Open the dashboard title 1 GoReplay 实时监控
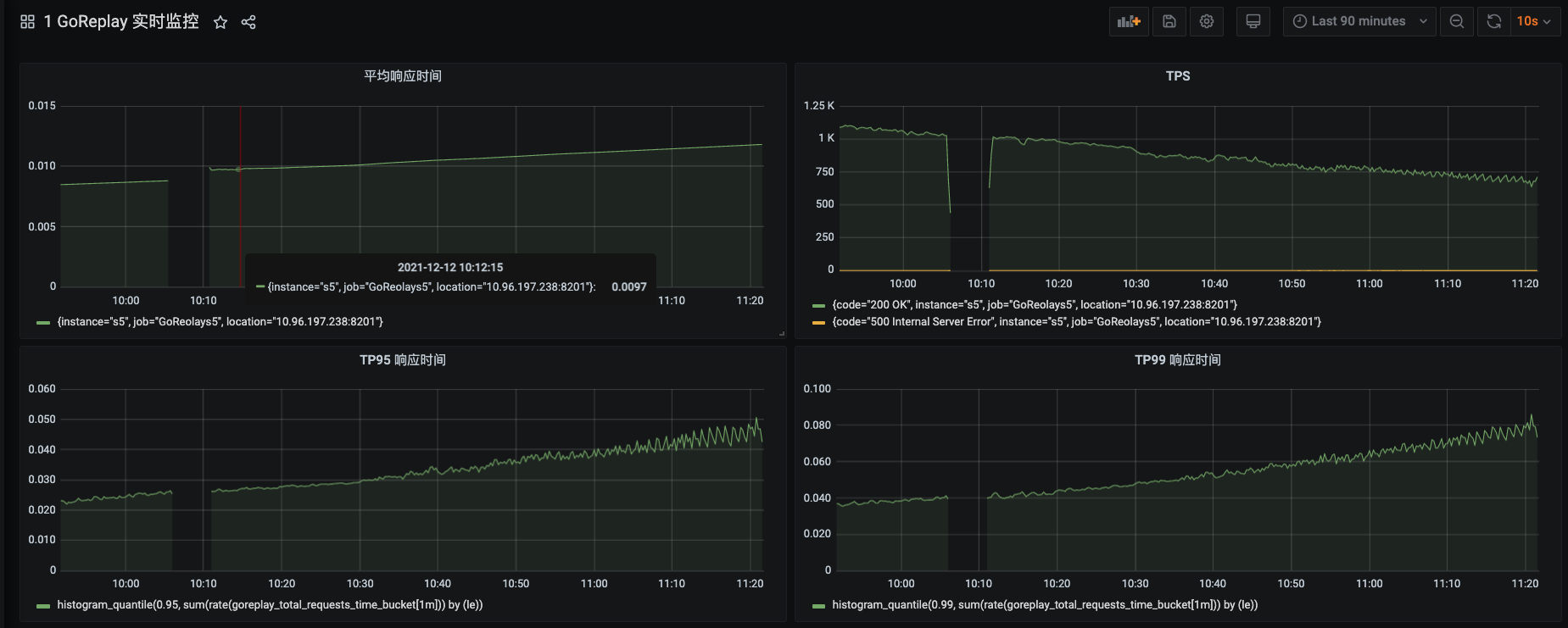This screenshot has width=1568, height=628. (x=121, y=21)
